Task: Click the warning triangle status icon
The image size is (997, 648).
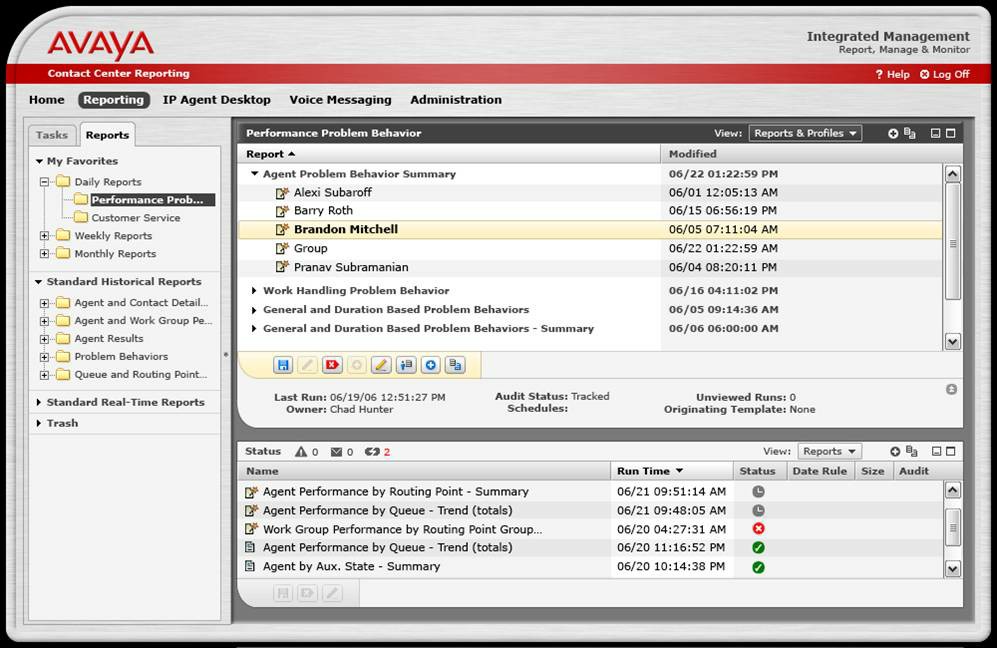Action: point(301,452)
